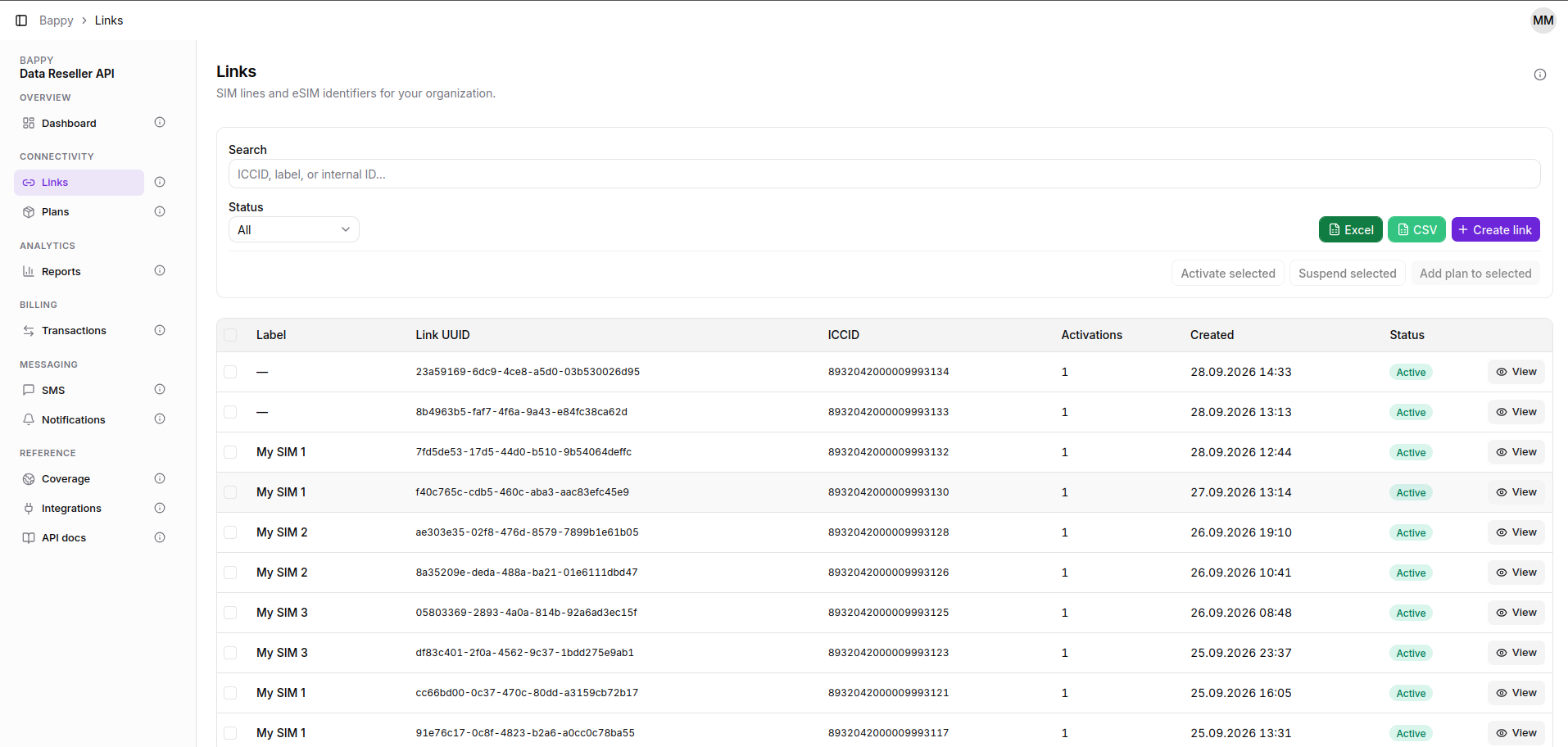The width and height of the screenshot is (1568, 747).
Task: Export links as CSV
Action: tap(1416, 229)
